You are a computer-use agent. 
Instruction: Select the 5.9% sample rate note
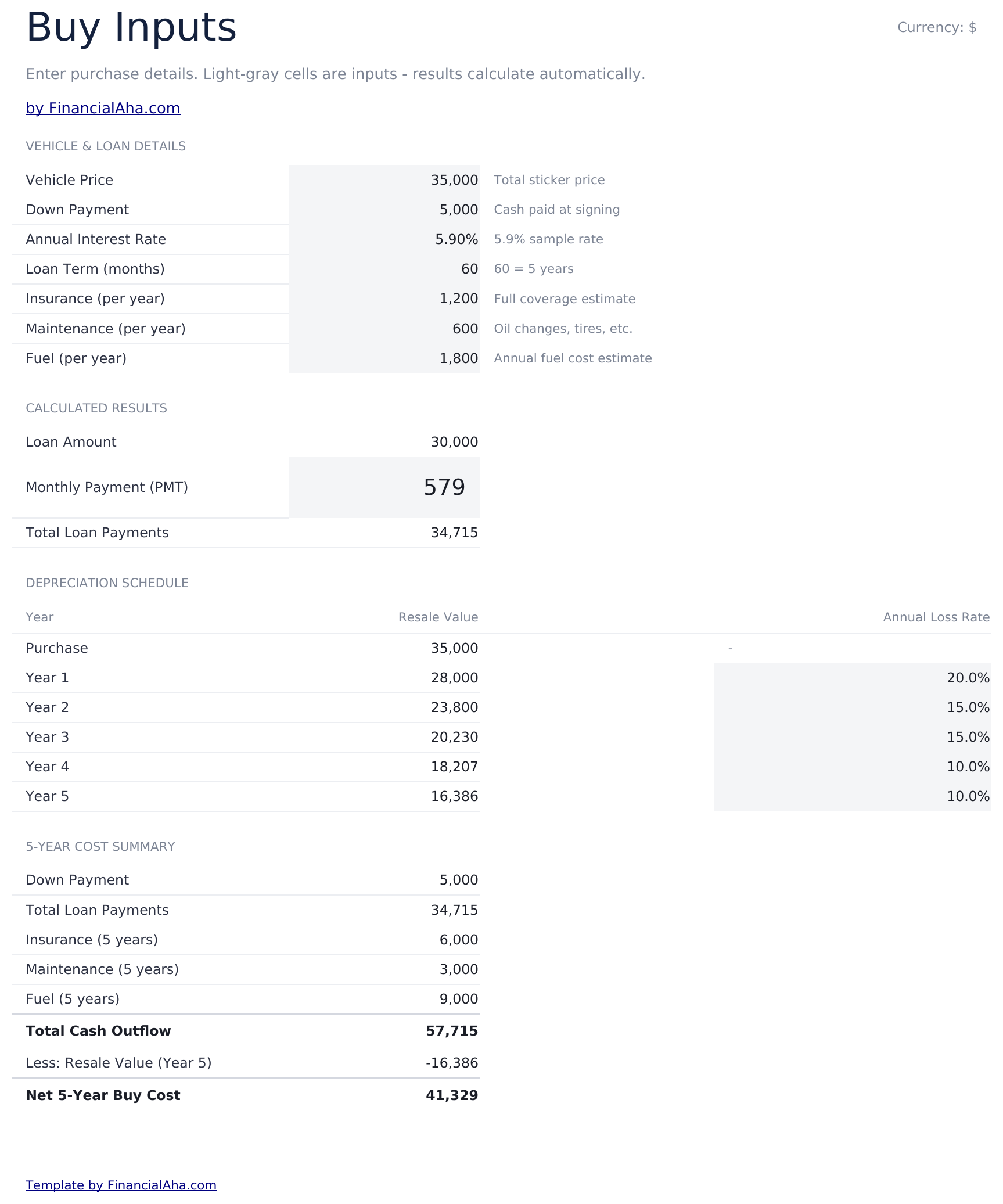(x=548, y=239)
